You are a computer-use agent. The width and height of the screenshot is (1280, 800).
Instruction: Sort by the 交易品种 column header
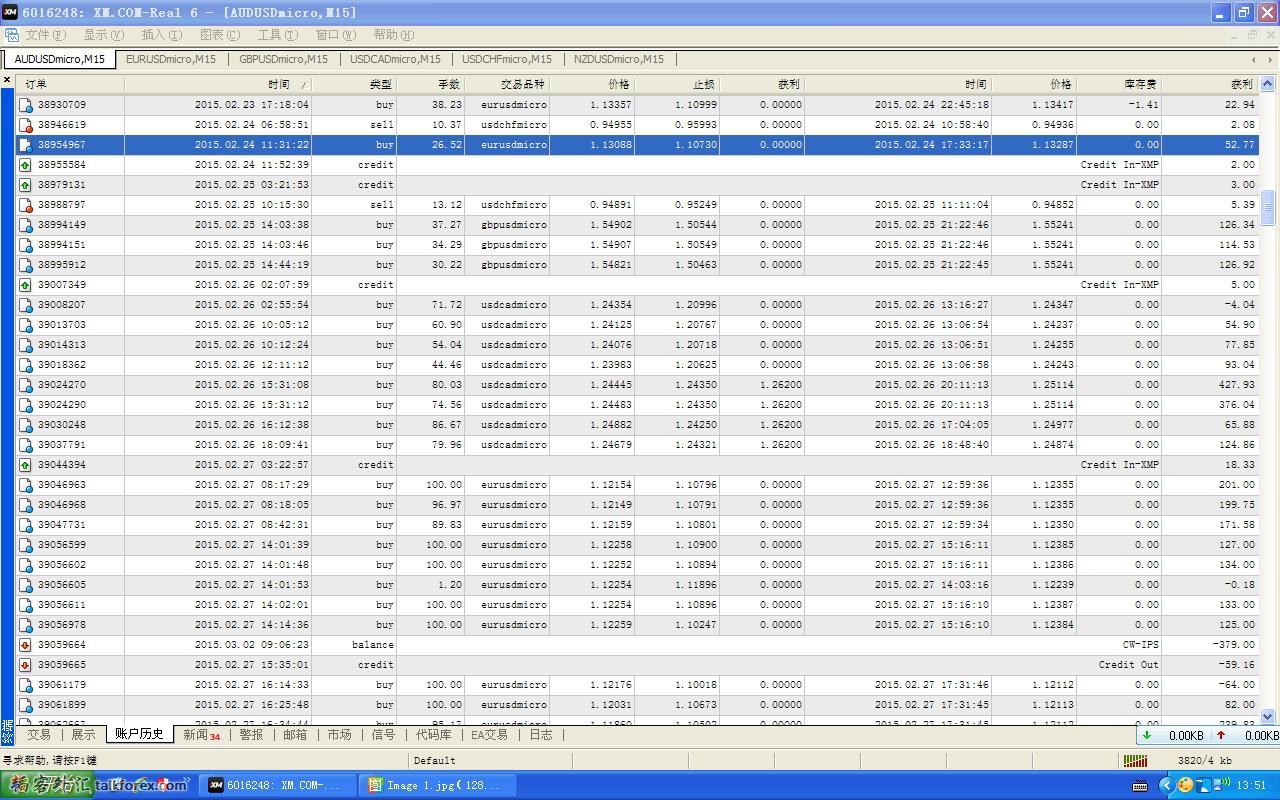click(x=507, y=85)
